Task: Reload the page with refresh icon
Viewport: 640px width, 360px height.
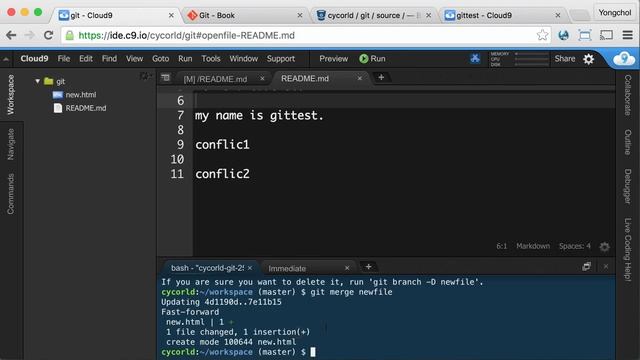Action: click(x=48, y=36)
